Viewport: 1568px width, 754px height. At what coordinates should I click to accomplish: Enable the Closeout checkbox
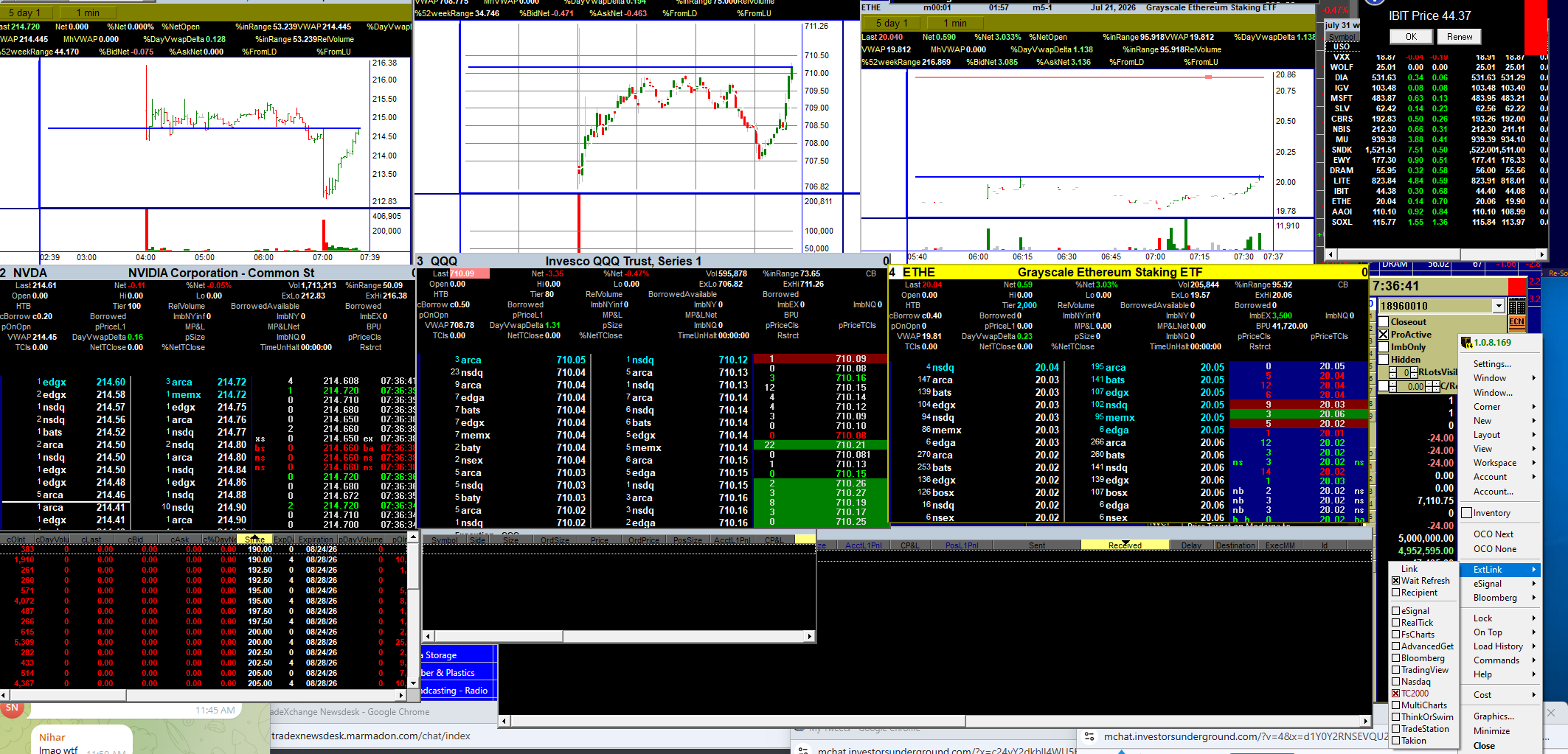[1384, 322]
